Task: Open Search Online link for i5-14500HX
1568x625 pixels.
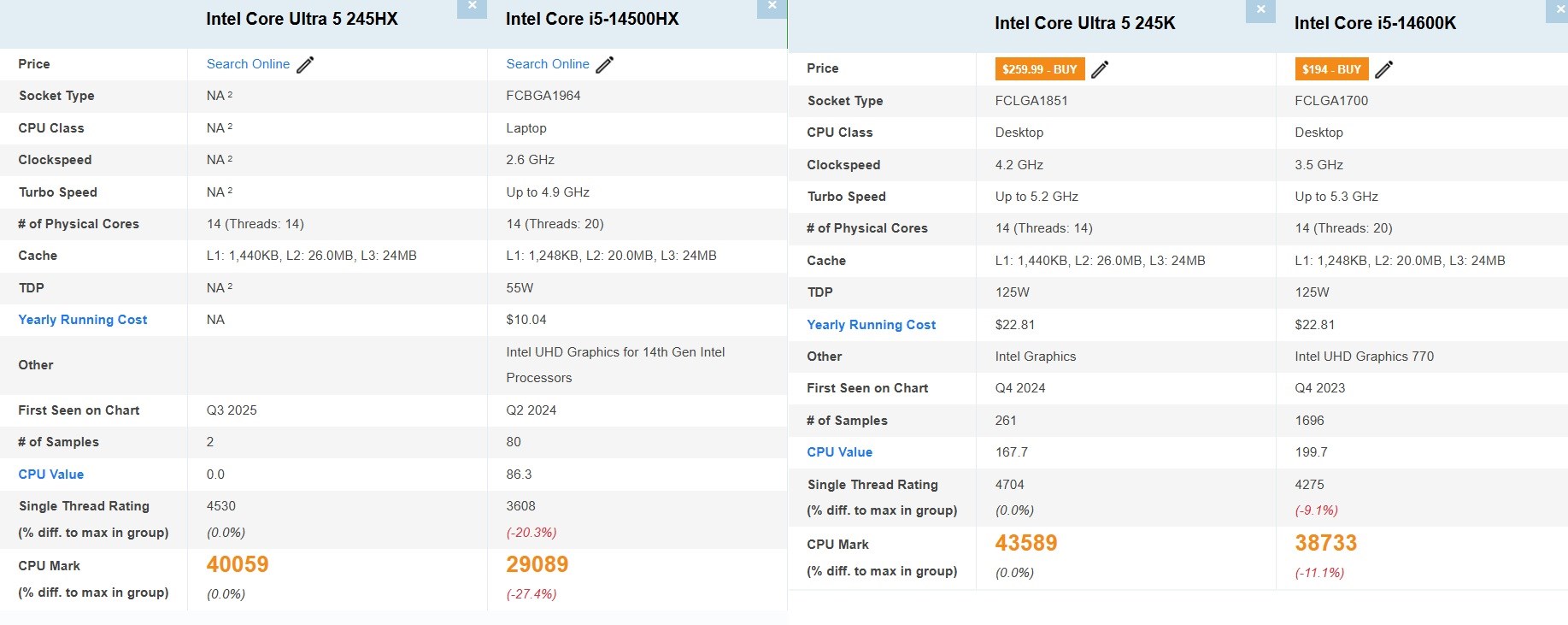Action: tap(548, 64)
